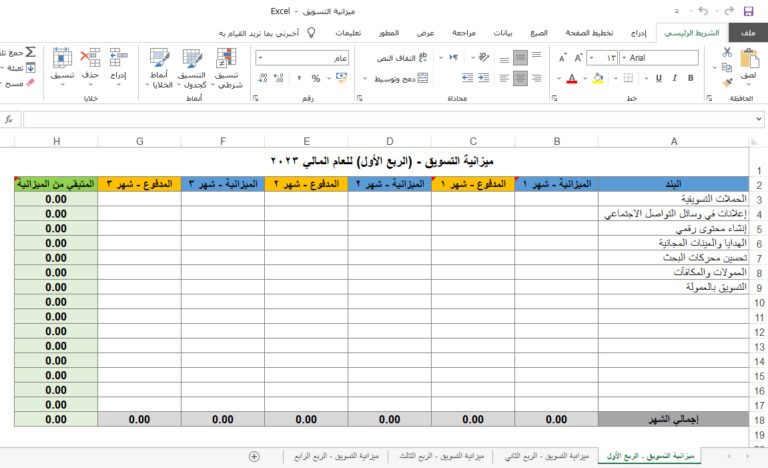Click Merge and Center (دمج وتوسيط) button
The image size is (768, 468).
pos(401,78)
